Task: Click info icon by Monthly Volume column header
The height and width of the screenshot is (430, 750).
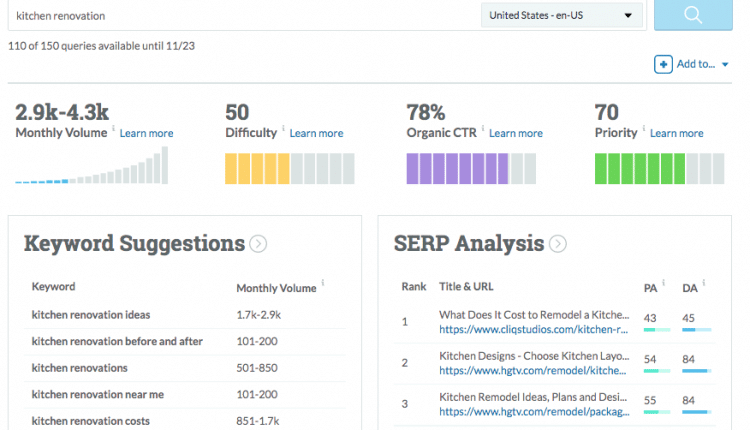Action: pos(323,282)
